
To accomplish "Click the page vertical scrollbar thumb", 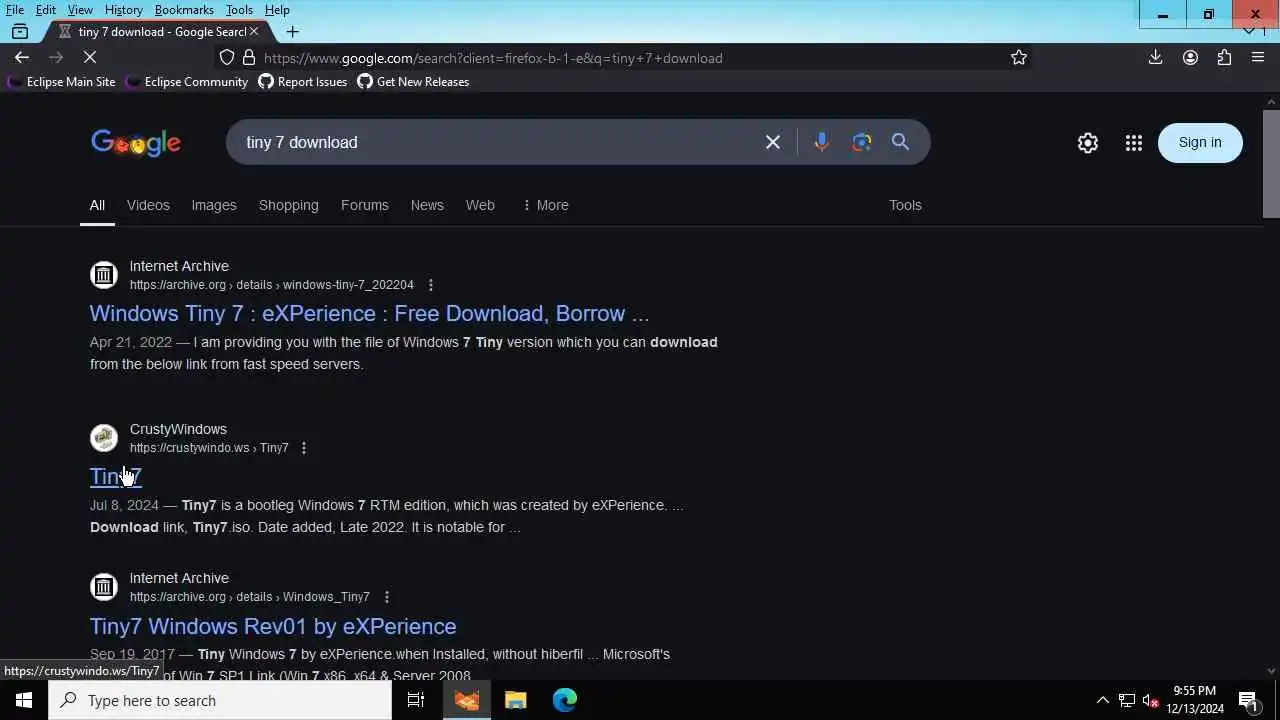I will pos(1272,165).
